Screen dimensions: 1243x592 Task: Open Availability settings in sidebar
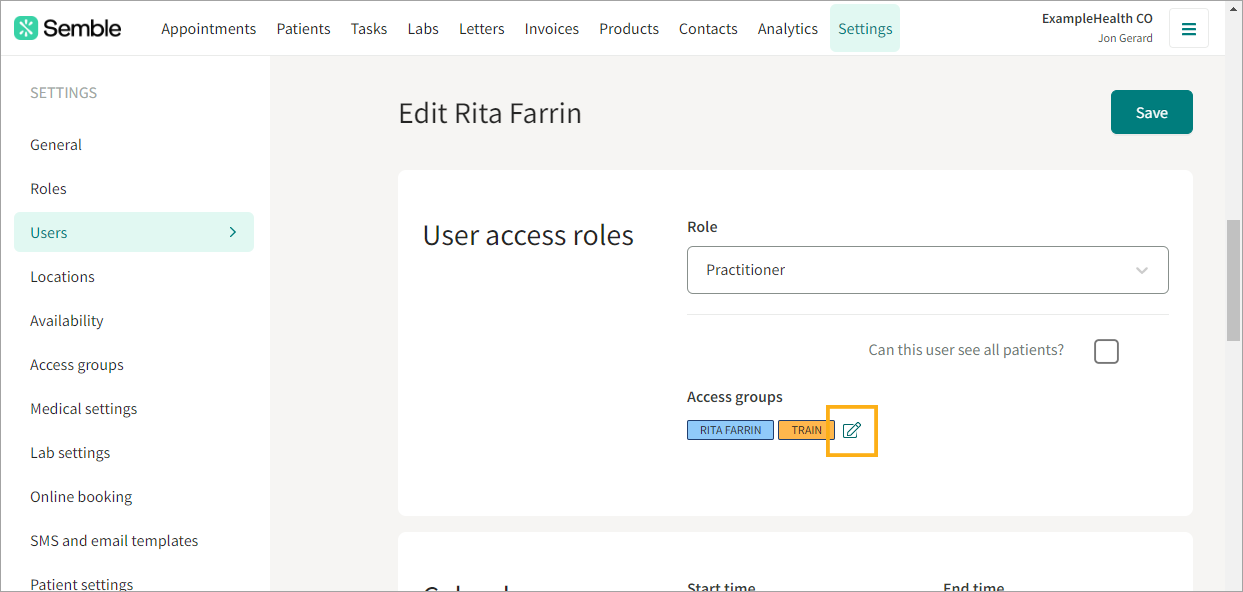67,321
